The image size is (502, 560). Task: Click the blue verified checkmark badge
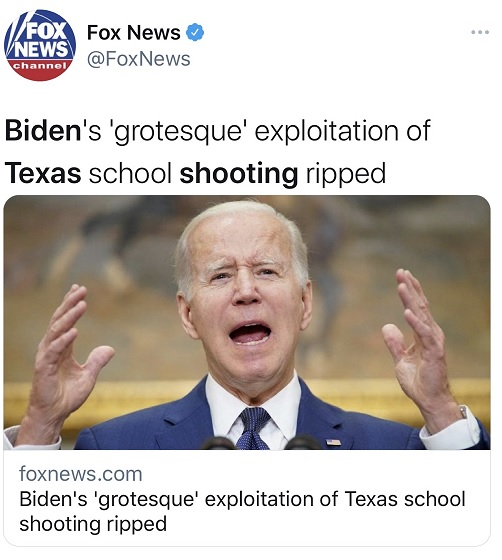click(x=195, y=32)
